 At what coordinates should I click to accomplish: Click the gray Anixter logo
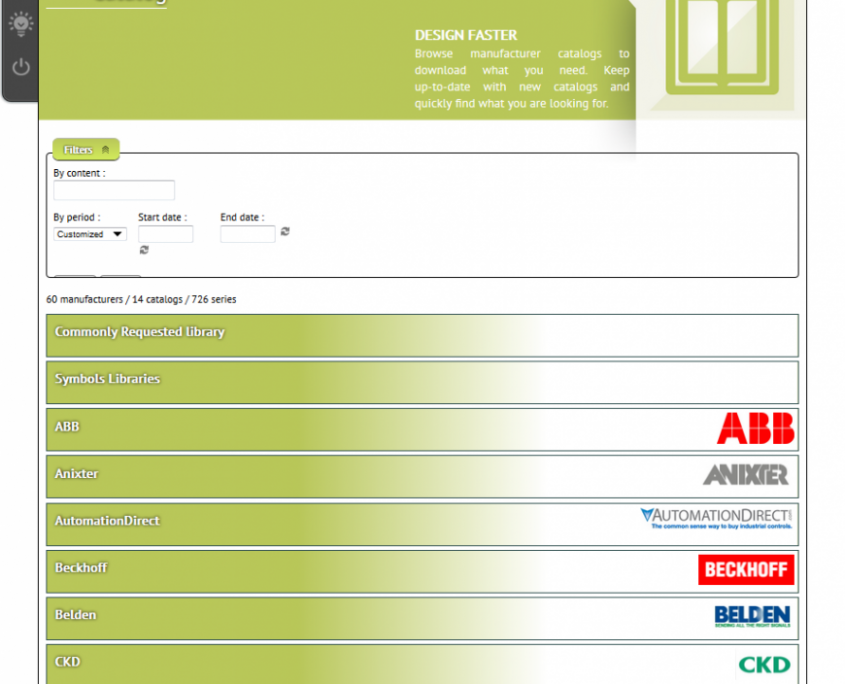746,474
